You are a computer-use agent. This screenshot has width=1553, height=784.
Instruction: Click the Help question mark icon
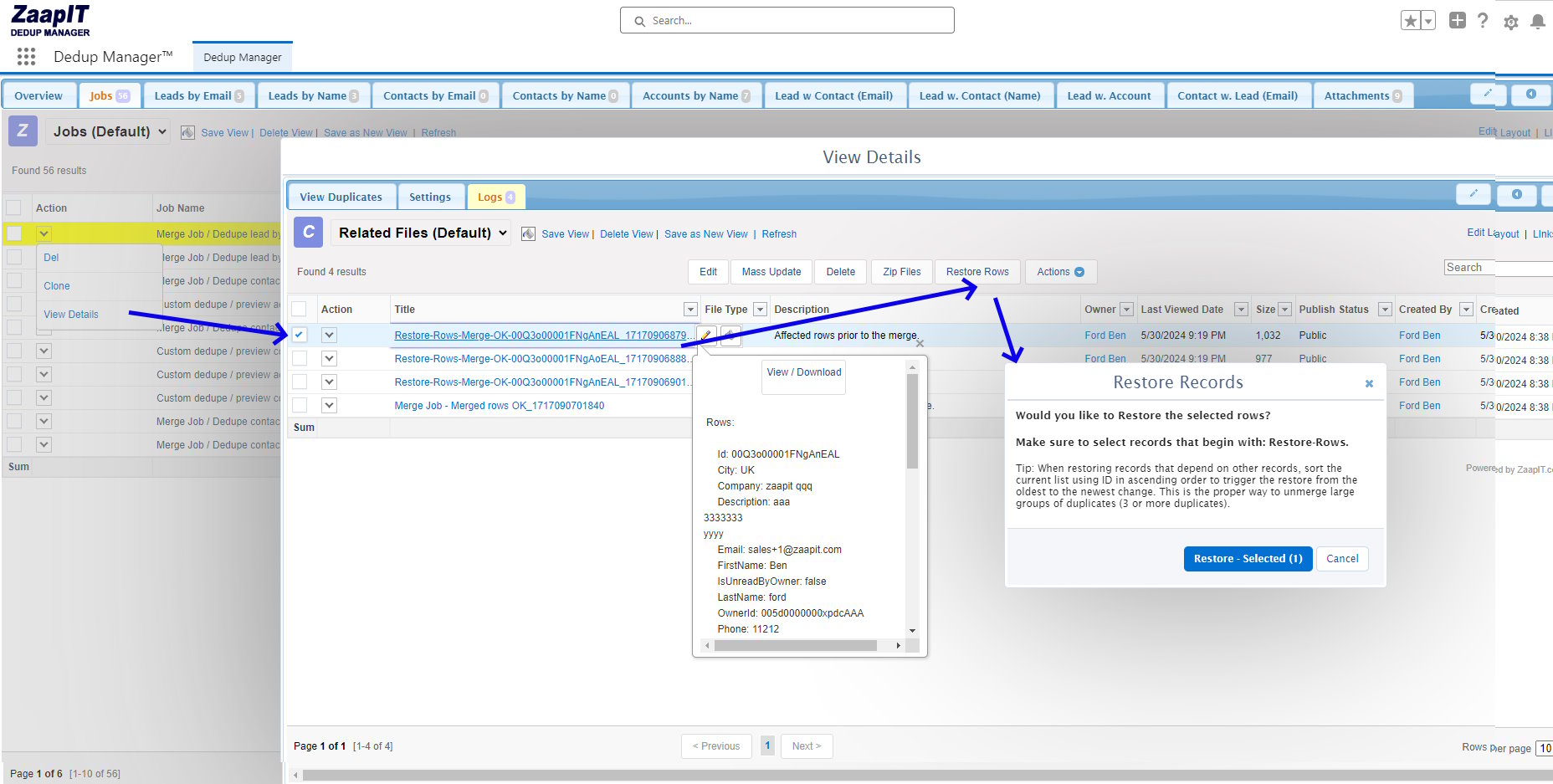click(1483, 21)
